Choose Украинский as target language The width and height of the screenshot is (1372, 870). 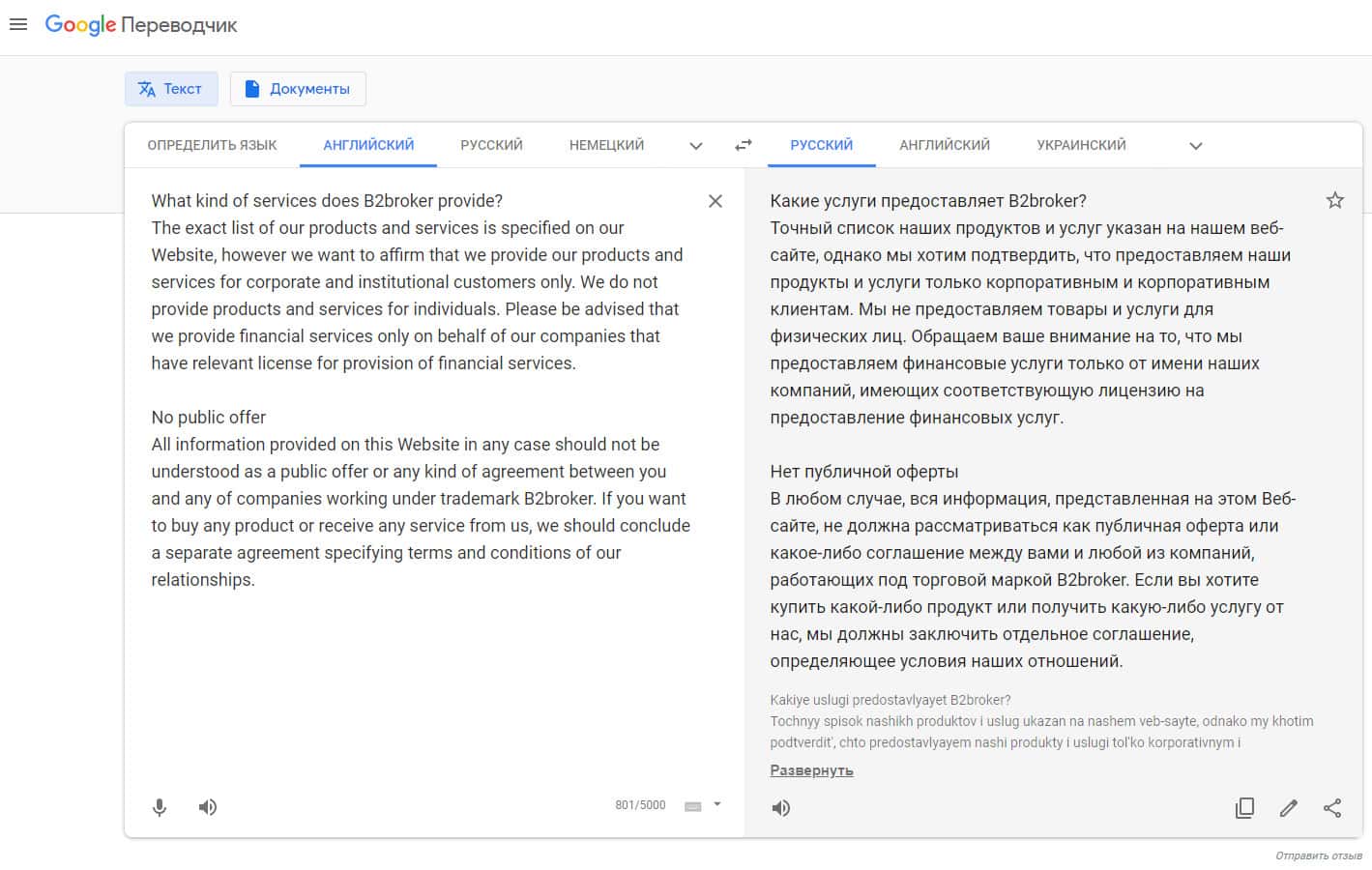[x=1081, y=145]
